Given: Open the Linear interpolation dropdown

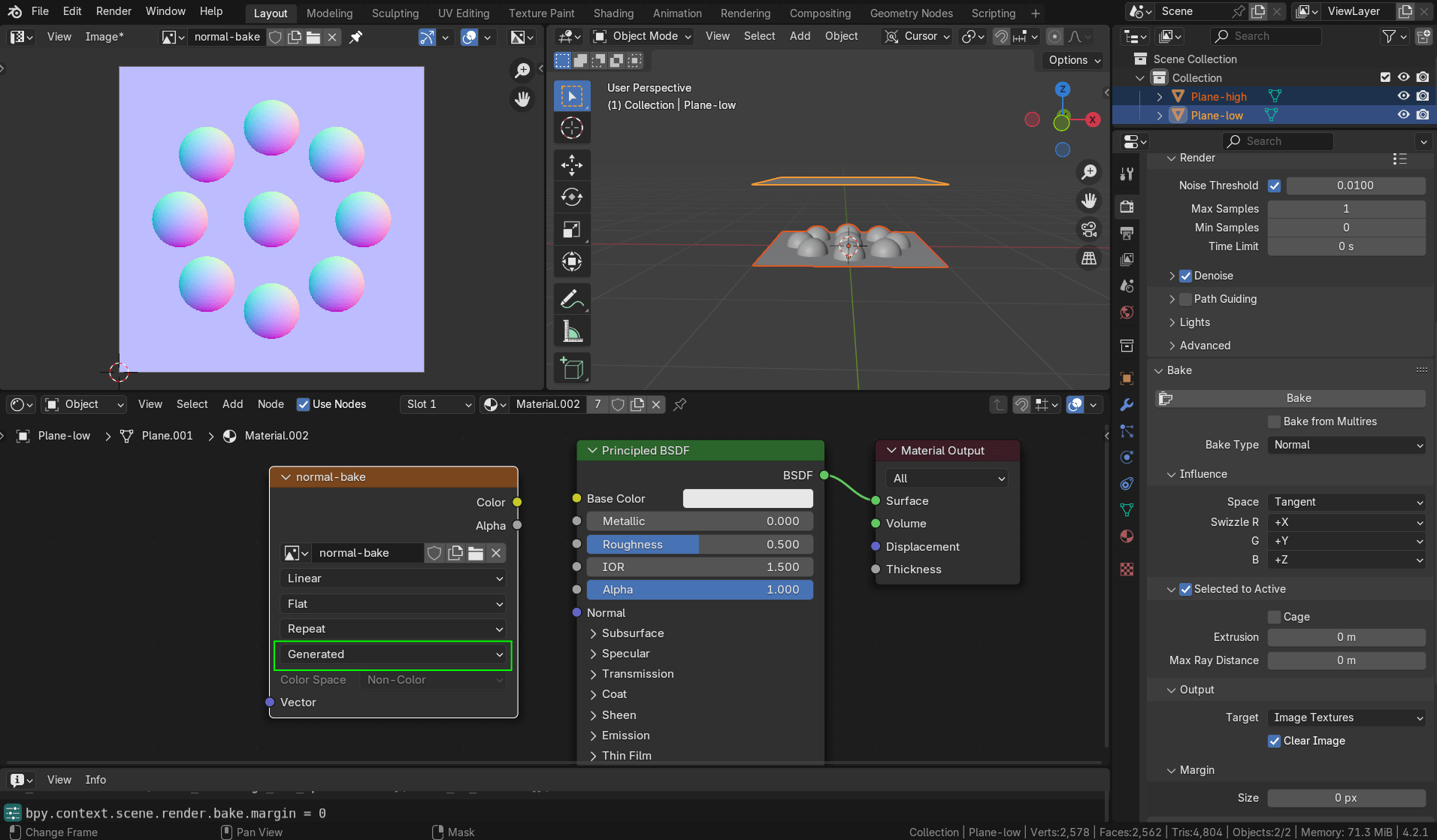Looking at the screenshot, I should [x=393, y=579].
